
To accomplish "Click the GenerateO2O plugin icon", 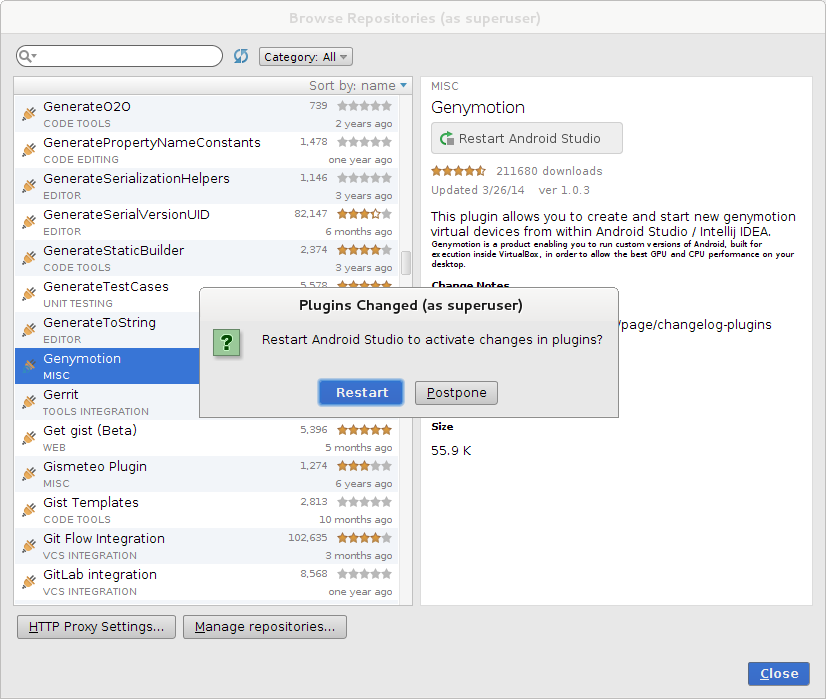I will 29,114.
